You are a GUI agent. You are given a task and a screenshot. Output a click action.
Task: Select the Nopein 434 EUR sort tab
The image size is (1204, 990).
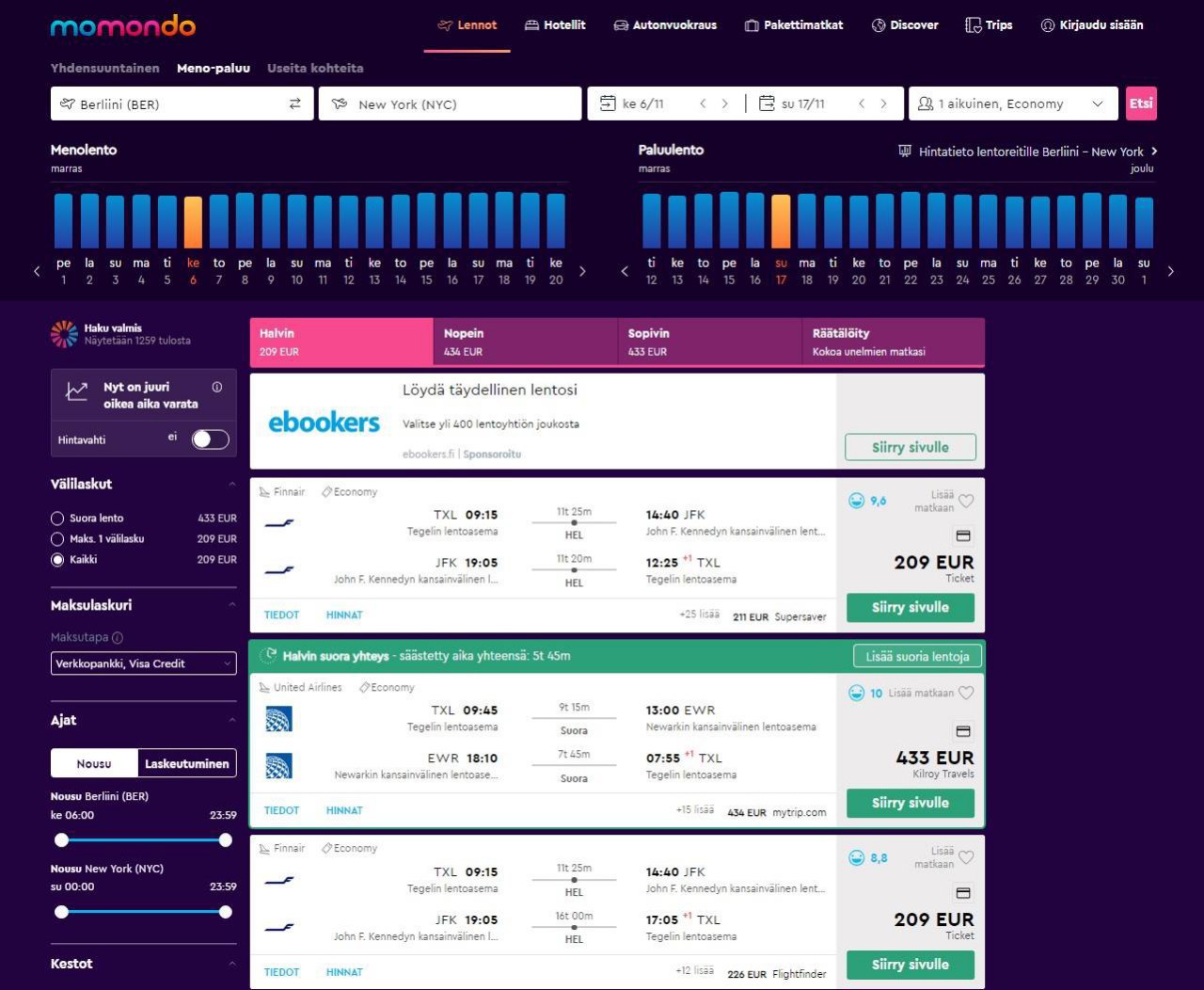click(x=526, y=342)
